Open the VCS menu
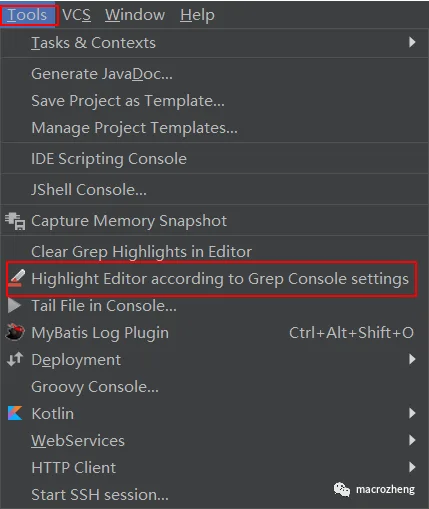Screen dimensions: 429x509 [76, 15]
